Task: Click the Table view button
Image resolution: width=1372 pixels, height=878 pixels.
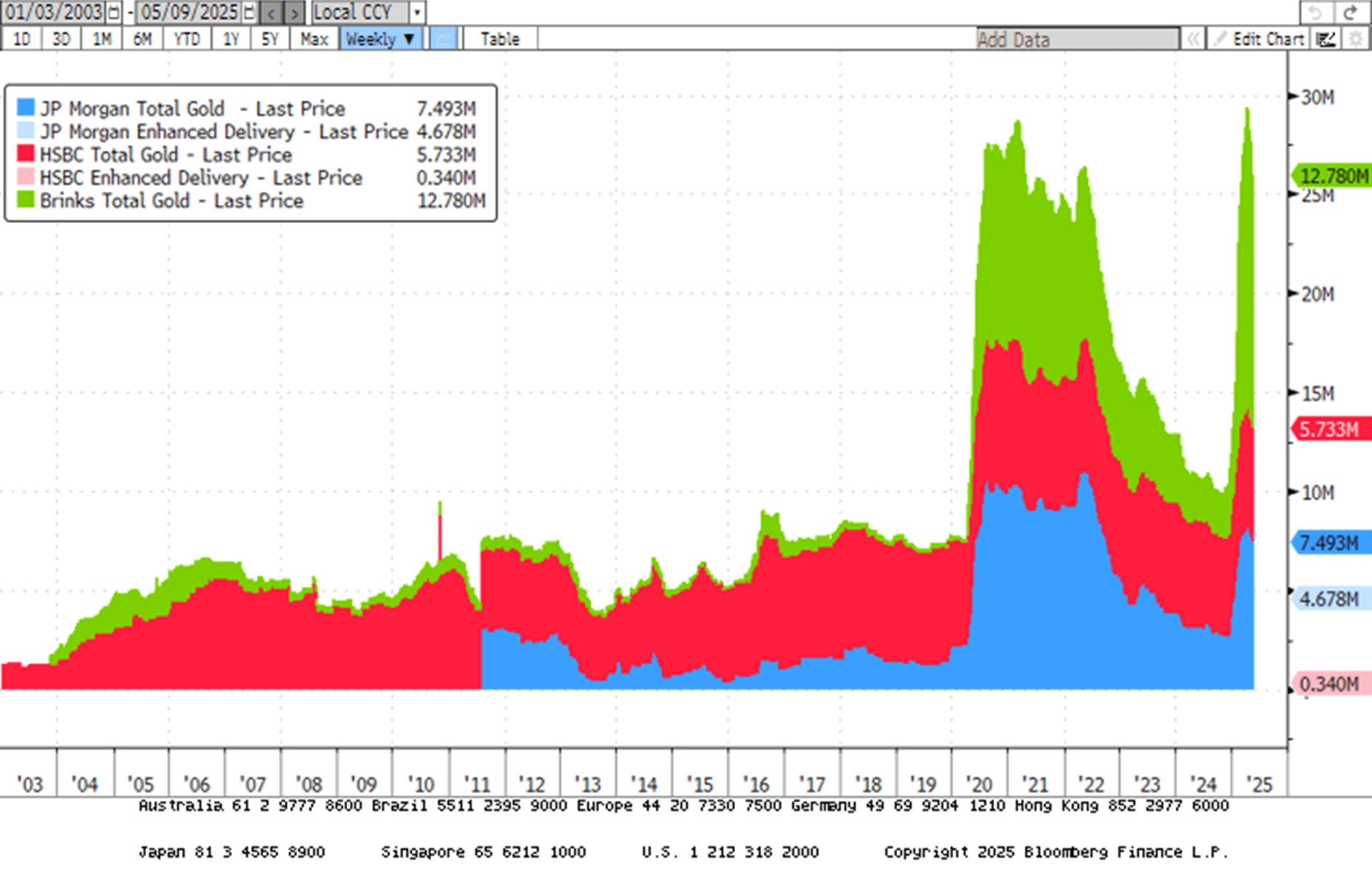Action: coord(500,39)
